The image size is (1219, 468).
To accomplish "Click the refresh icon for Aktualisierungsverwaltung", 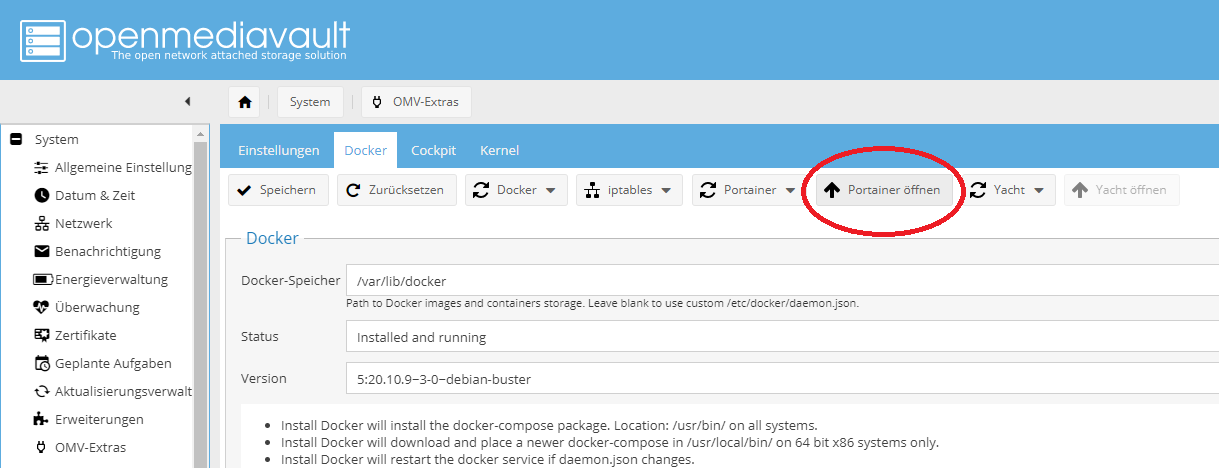I will tap(41, 391).
